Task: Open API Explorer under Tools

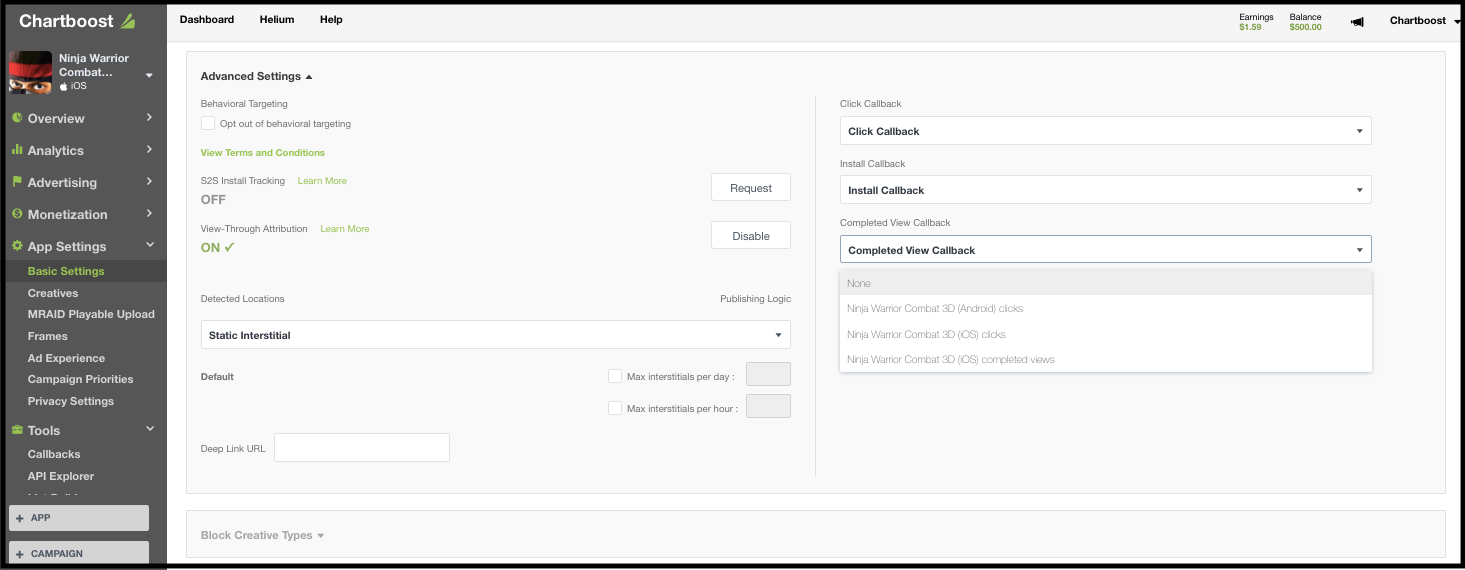Action: coord(61,476)
